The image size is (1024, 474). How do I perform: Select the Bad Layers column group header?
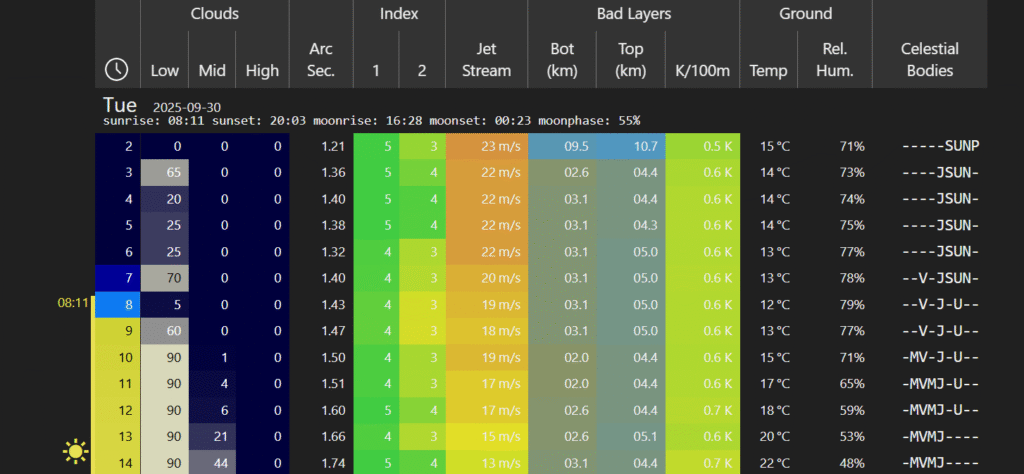633,14
